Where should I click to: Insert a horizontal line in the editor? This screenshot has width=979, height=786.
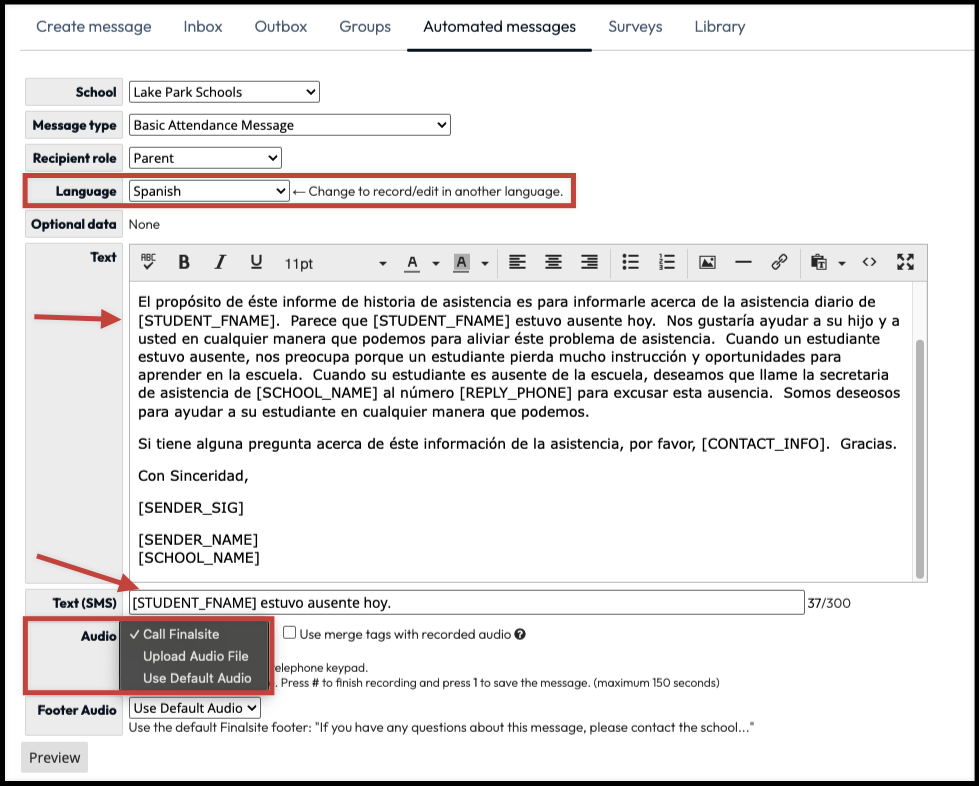(x=743, y=262)
